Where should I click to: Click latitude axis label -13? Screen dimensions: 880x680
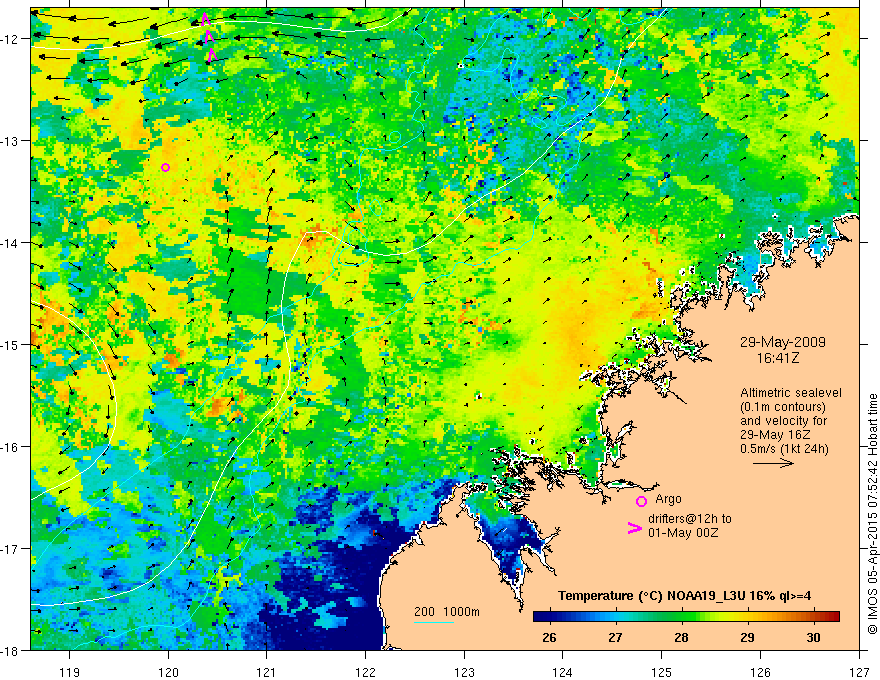(x=10, y=140)
